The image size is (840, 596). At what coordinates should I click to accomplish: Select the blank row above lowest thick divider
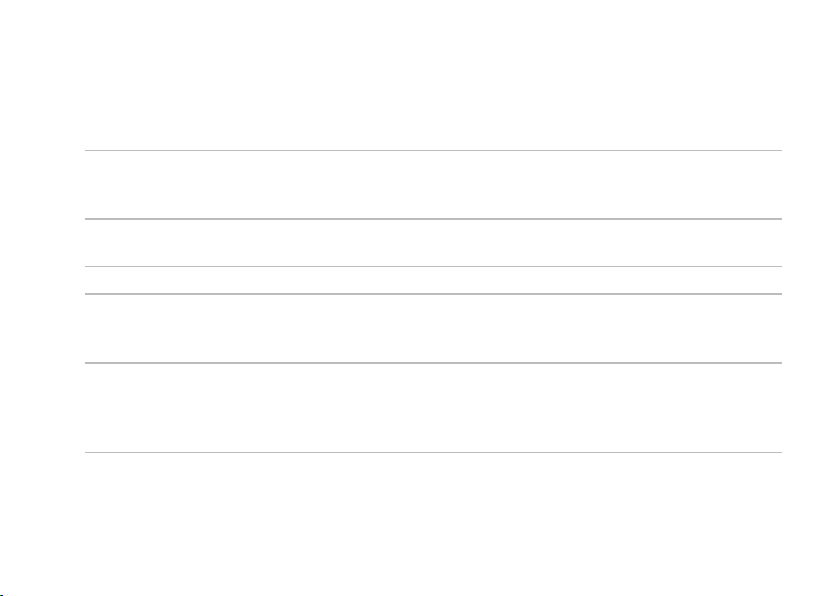[433, 328]
